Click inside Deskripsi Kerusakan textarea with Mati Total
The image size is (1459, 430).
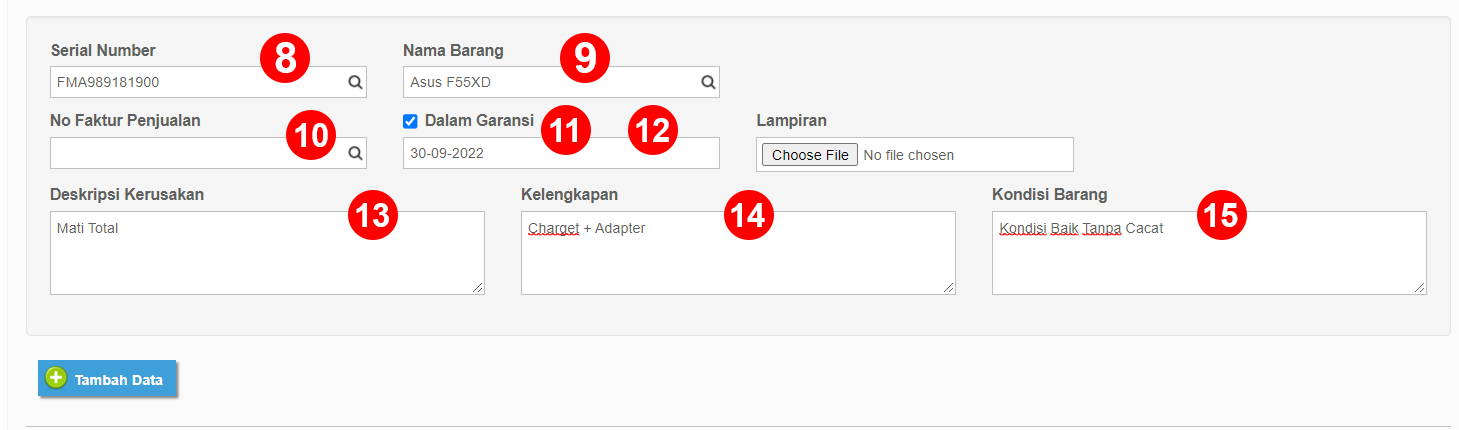click(267, 253)
